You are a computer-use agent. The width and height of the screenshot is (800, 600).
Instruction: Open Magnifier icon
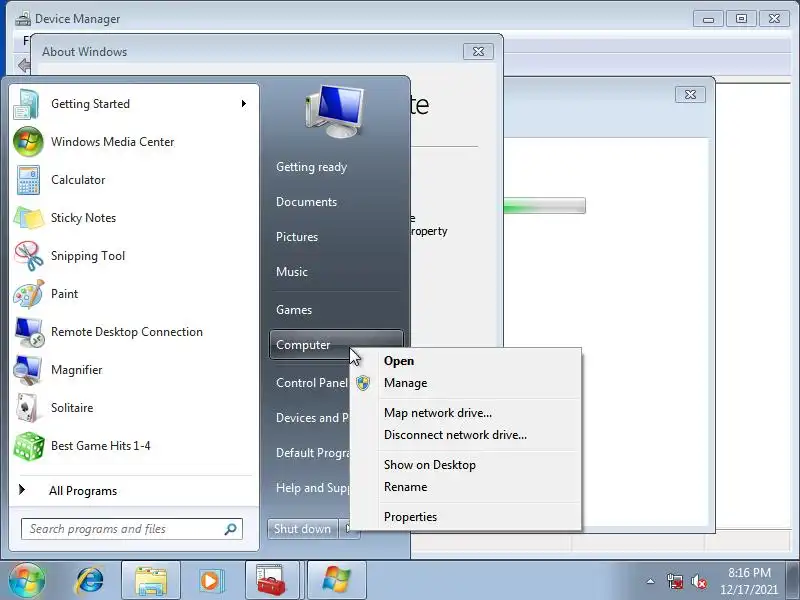tap(28, 370)
